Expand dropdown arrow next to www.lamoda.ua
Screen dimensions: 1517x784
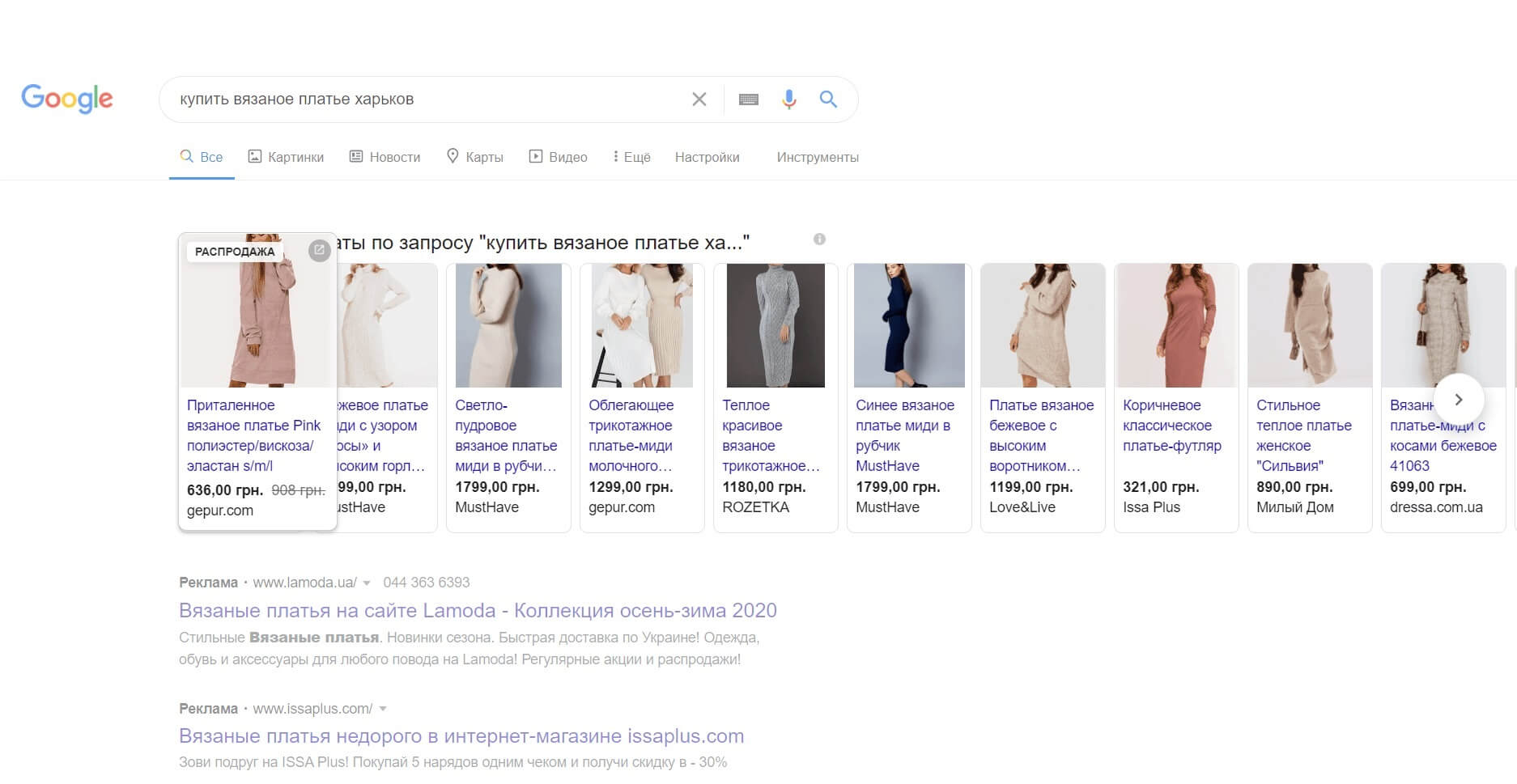click(x=367, y=583)
